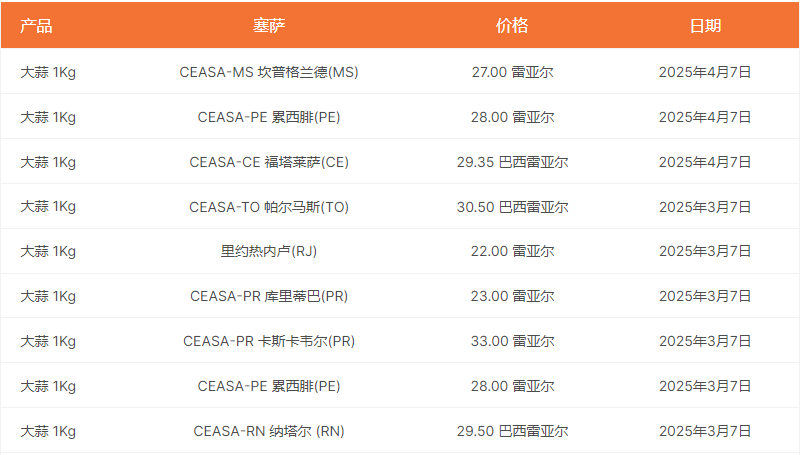Click the 日期 column header
Screen dimensions: 802x455
click(705, 26)
